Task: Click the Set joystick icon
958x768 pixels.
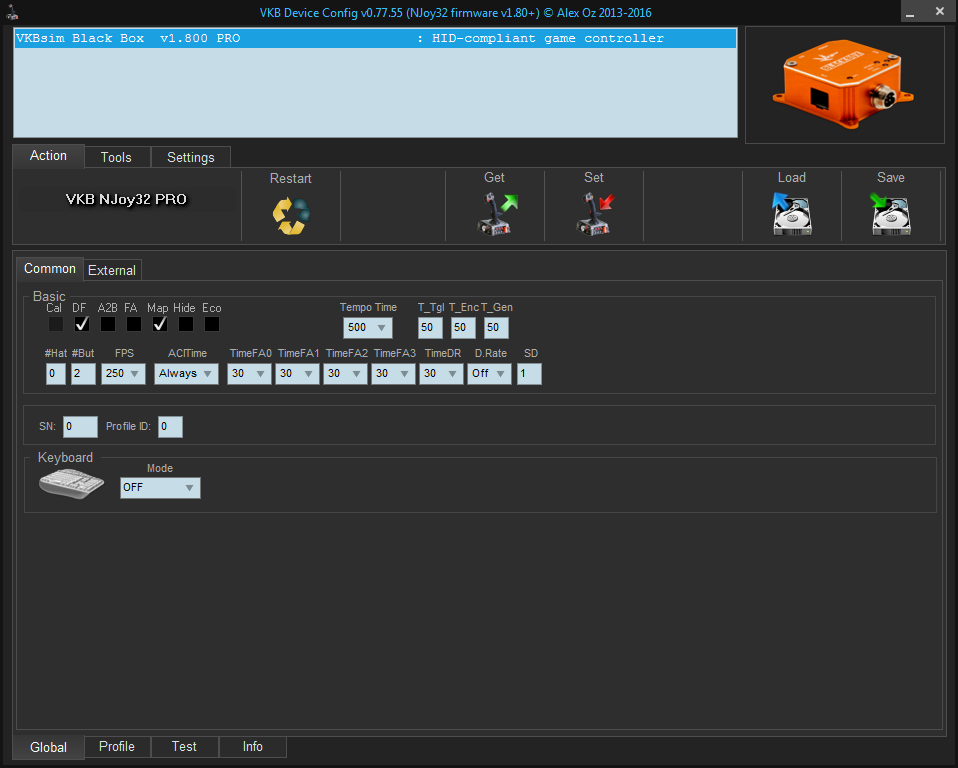Action: click(x=594, y=213)
